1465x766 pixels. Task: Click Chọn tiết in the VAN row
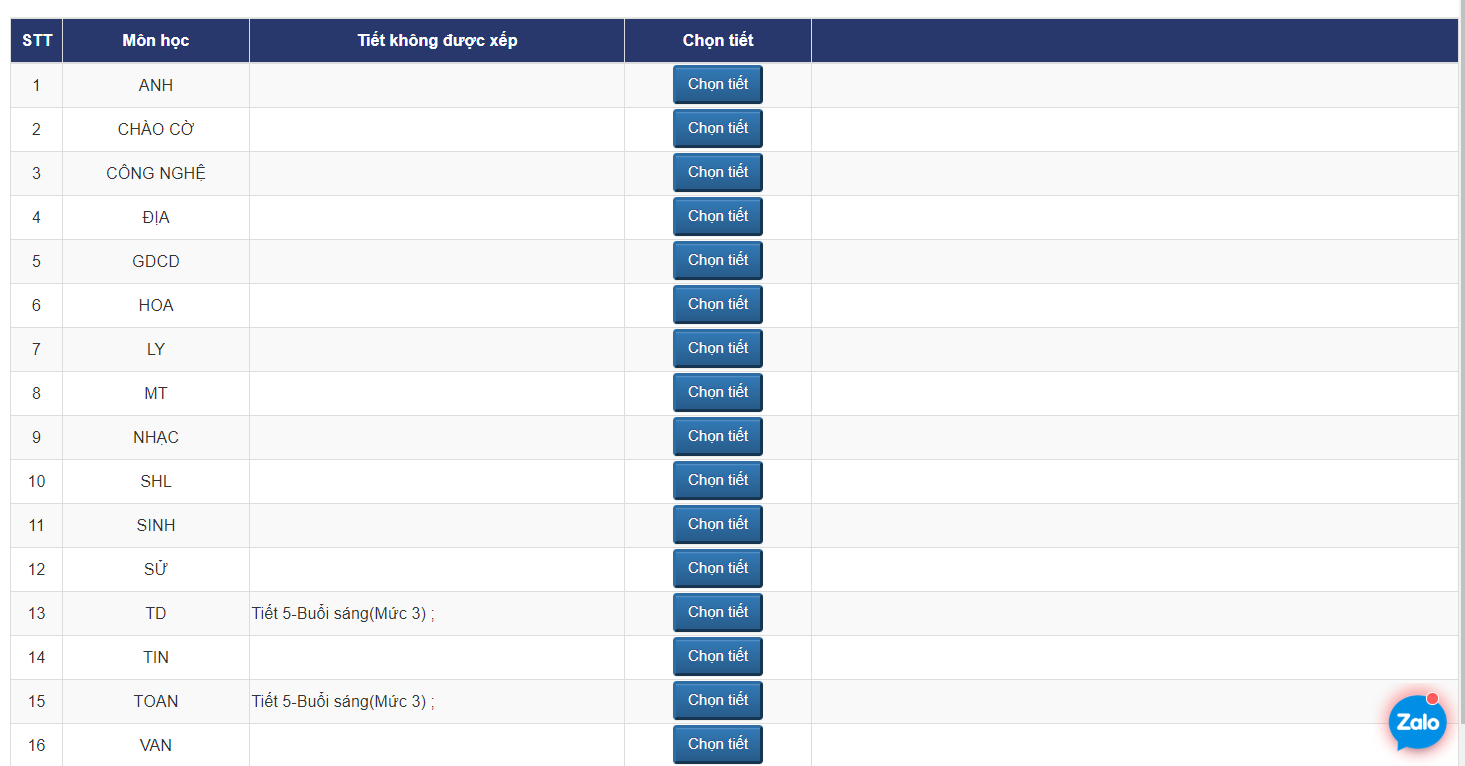(x=717, y=745)
